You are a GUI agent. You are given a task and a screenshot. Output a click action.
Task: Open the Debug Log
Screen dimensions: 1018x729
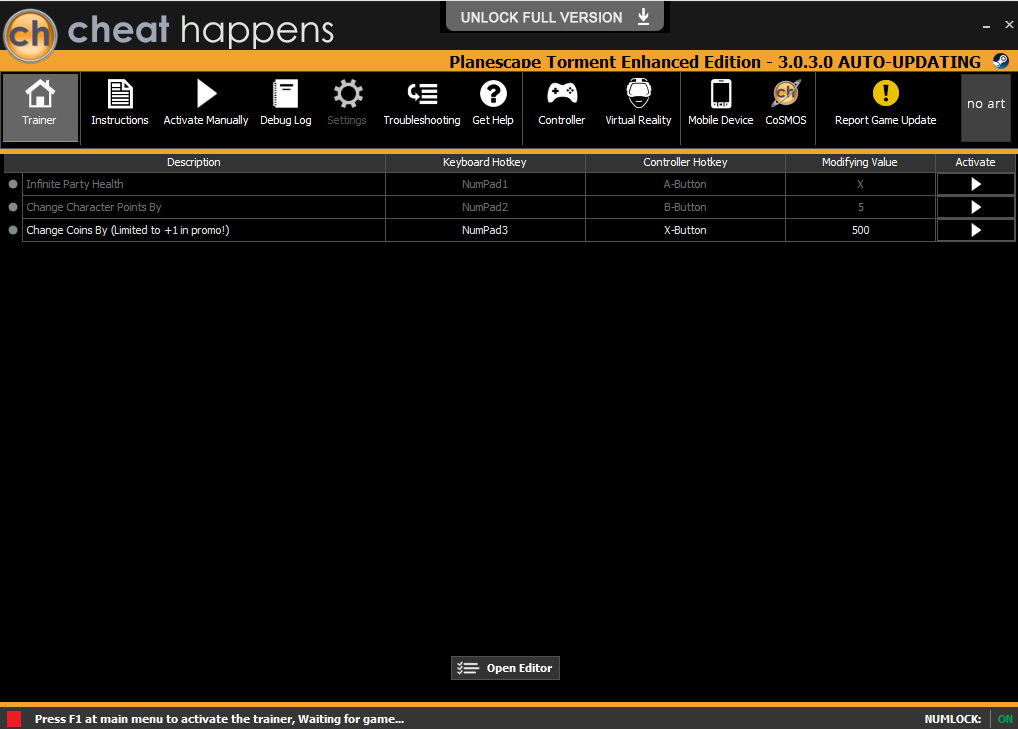[286, 104]
